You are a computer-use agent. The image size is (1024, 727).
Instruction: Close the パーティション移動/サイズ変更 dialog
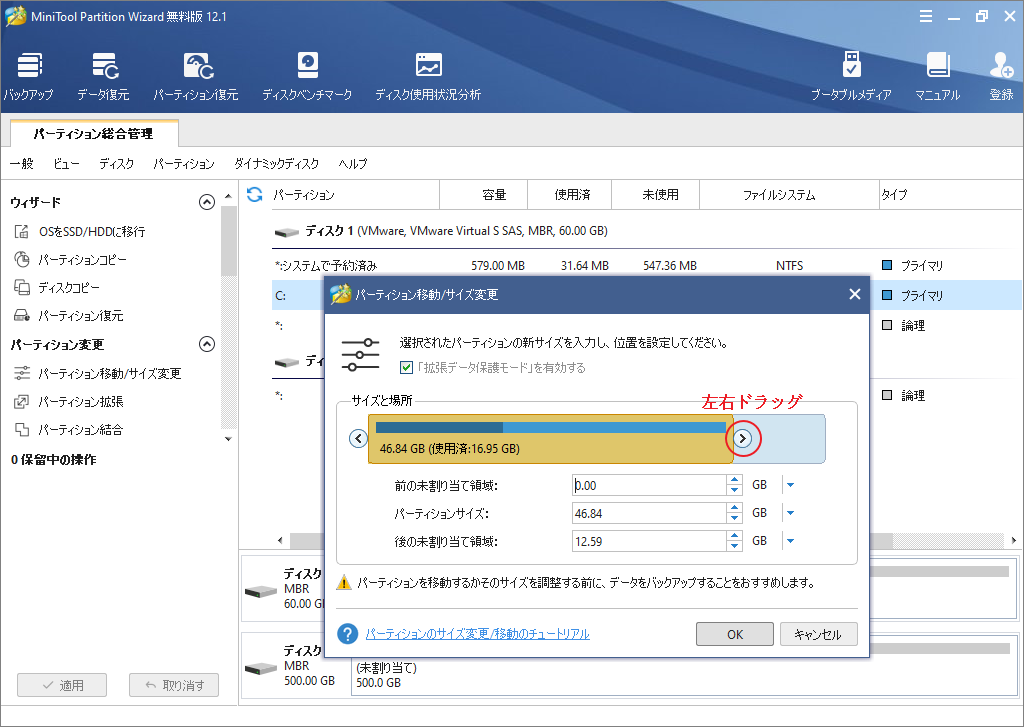pos(854,295)
